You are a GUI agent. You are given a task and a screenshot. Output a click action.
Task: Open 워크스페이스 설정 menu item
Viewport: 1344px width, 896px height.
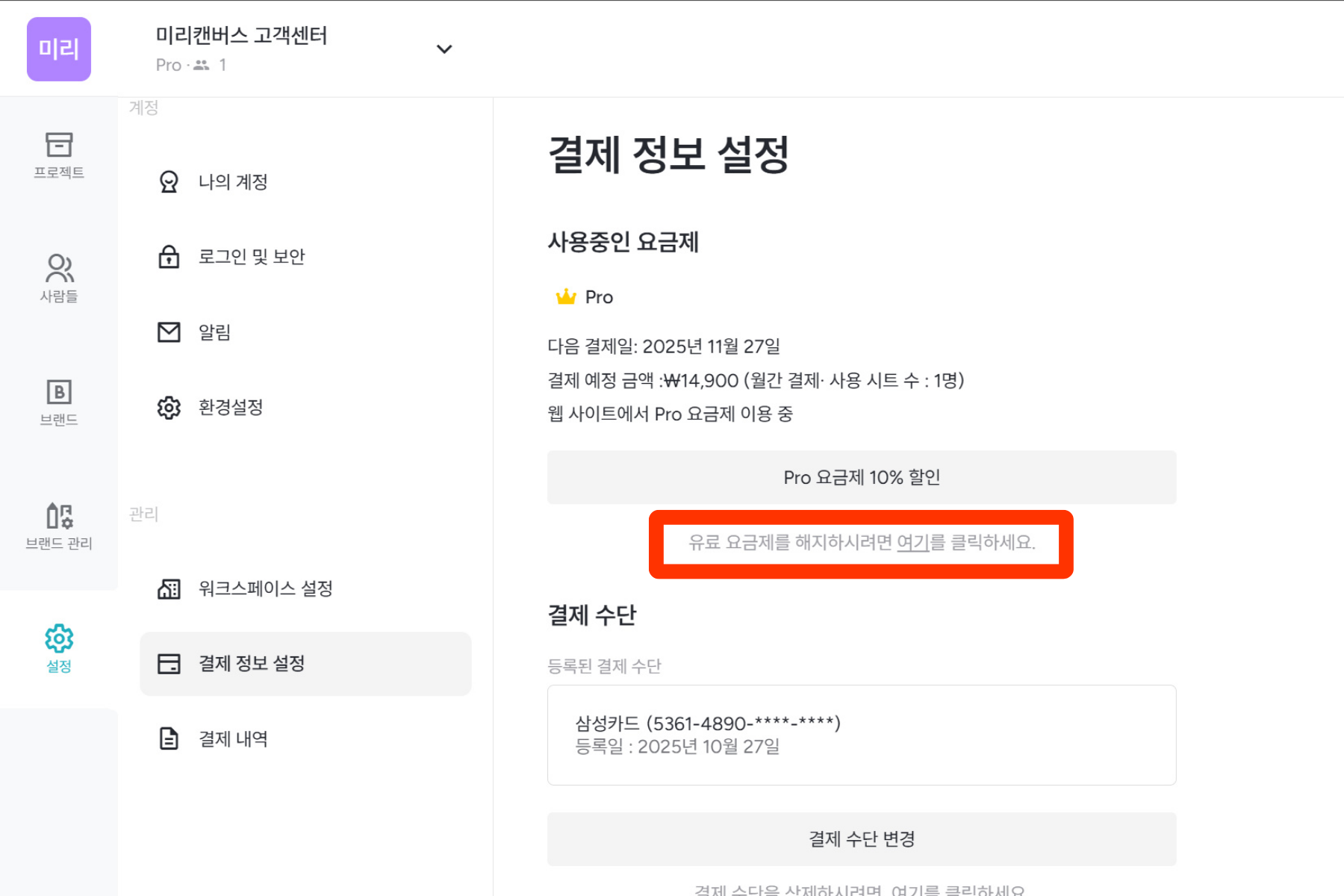[265, 589]
